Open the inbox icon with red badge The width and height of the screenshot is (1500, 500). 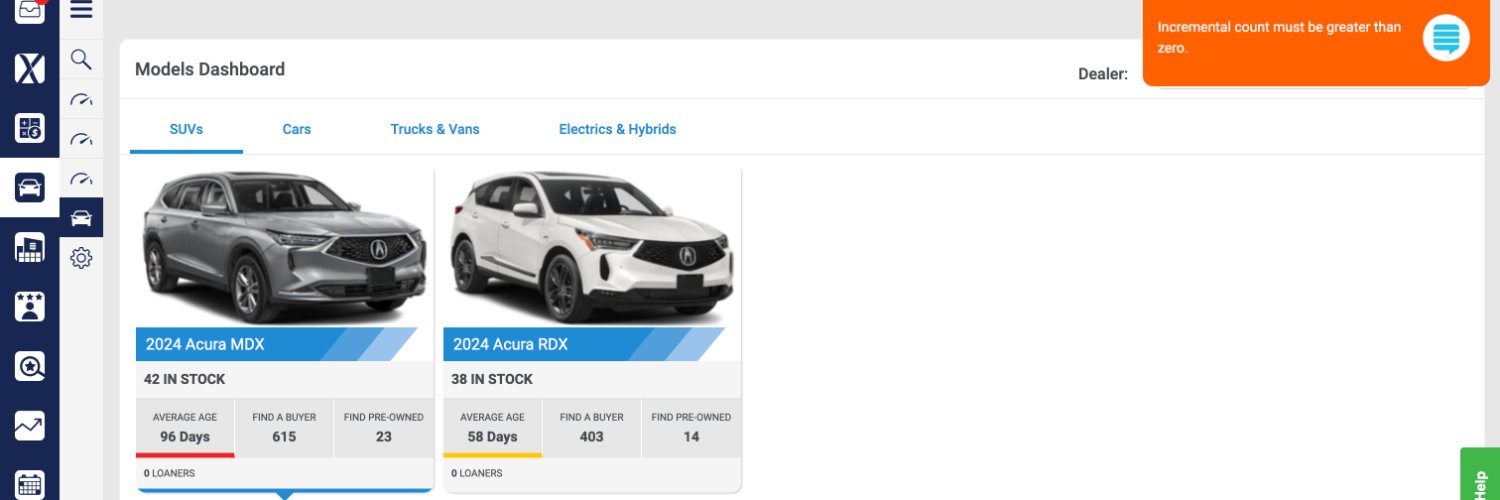(x=30, y=11)
